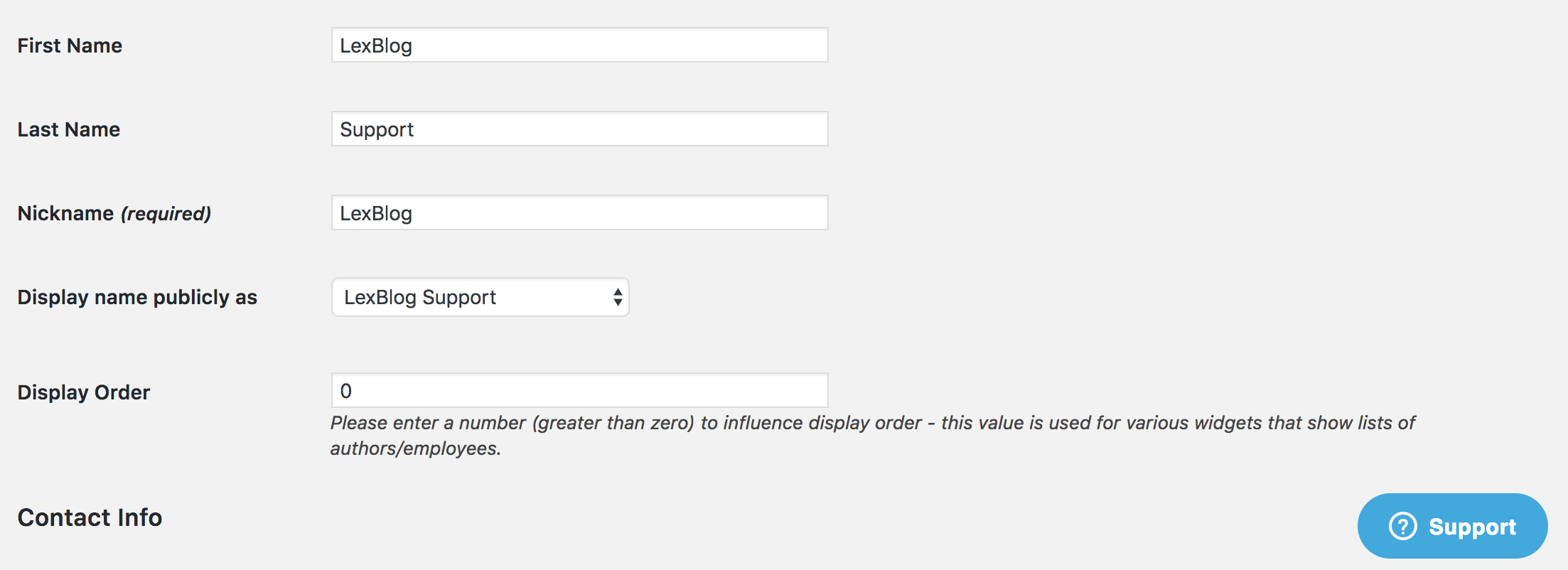Open the blue Support help button
The height and width of the screenshot is (570, 1568).
[x=1452, y=526]
